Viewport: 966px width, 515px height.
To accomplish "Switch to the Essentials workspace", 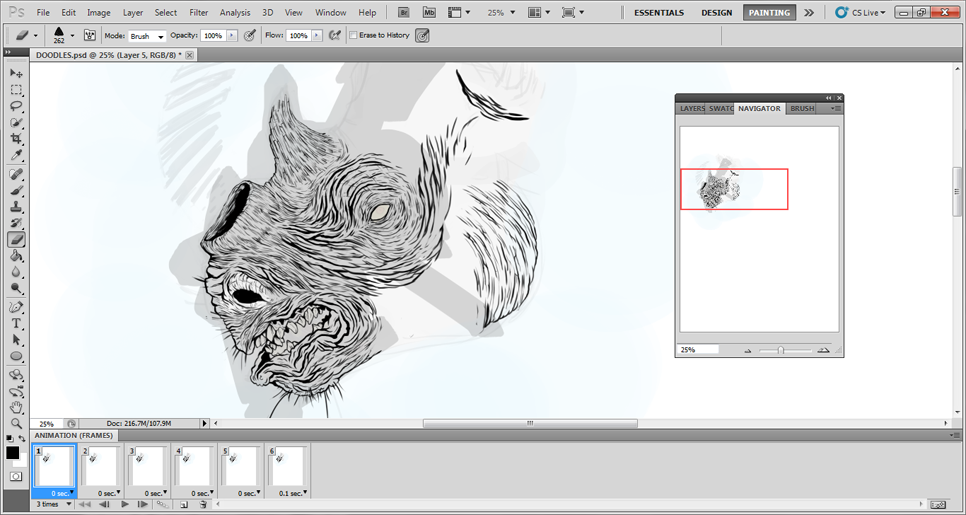I will (x=659, y=13).
